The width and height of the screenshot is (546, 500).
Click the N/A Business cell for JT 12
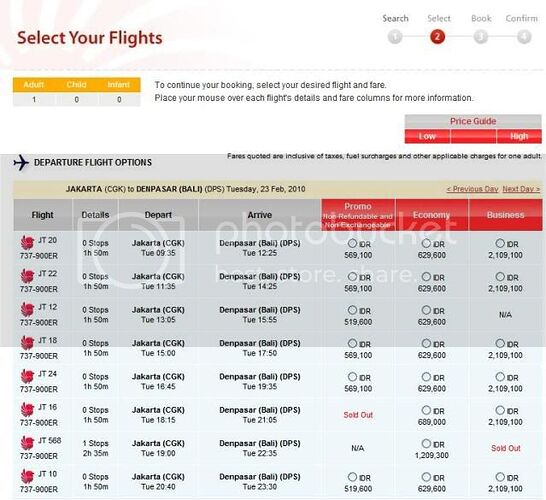point(505,315)
